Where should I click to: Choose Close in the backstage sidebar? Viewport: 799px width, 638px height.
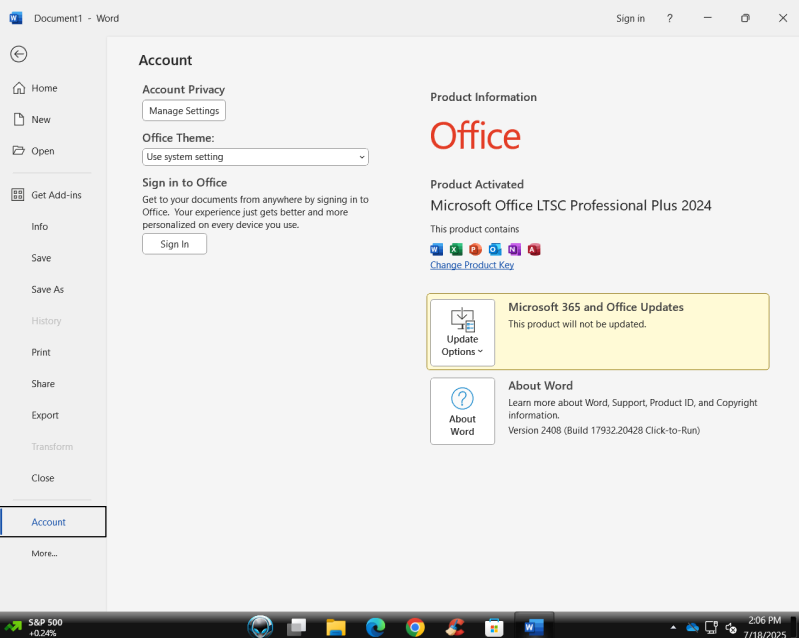click(x=43, y=478)
